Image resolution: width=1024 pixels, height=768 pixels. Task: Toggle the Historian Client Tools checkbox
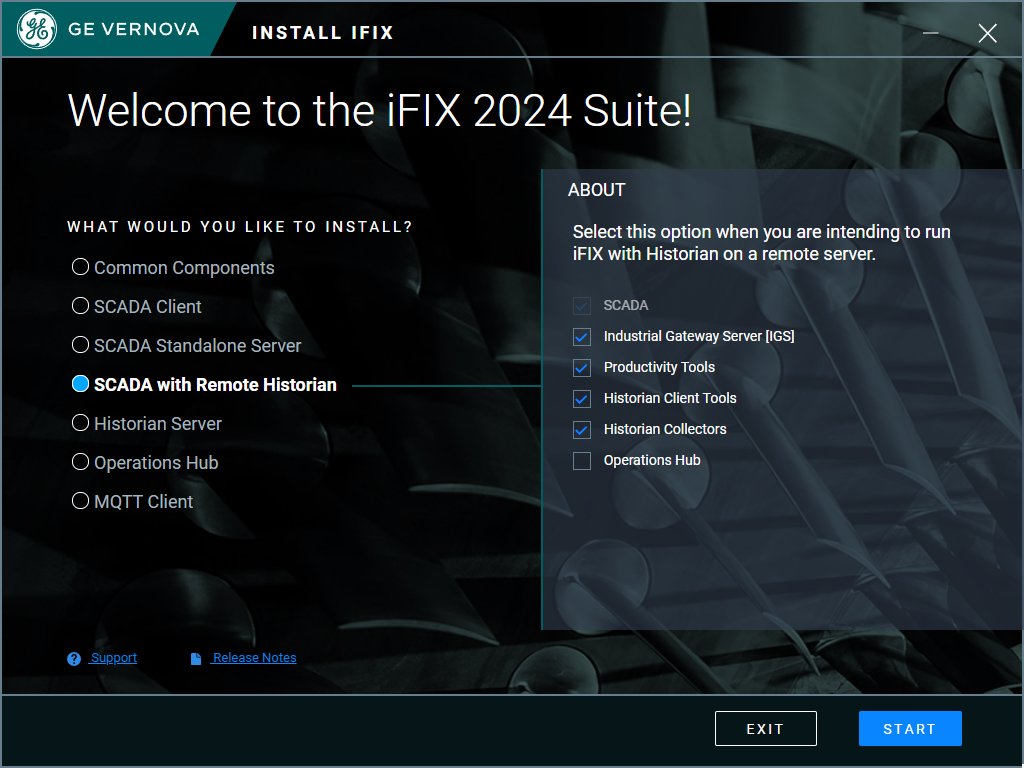point(582,398)
